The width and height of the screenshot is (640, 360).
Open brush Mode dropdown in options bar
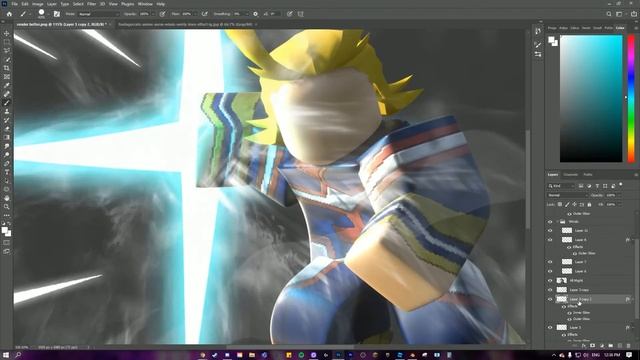tap(98, 14)
